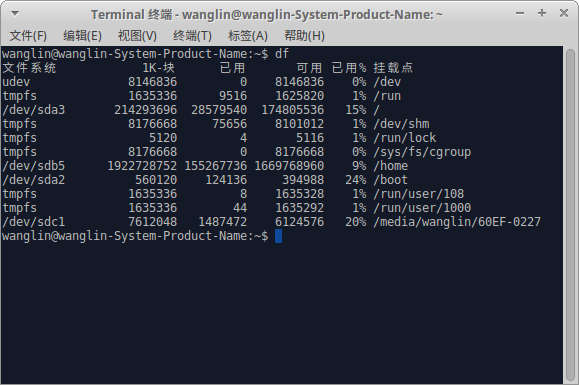Click the 15% usage value
The image size is (579, 385).
(x=356, y=110)
